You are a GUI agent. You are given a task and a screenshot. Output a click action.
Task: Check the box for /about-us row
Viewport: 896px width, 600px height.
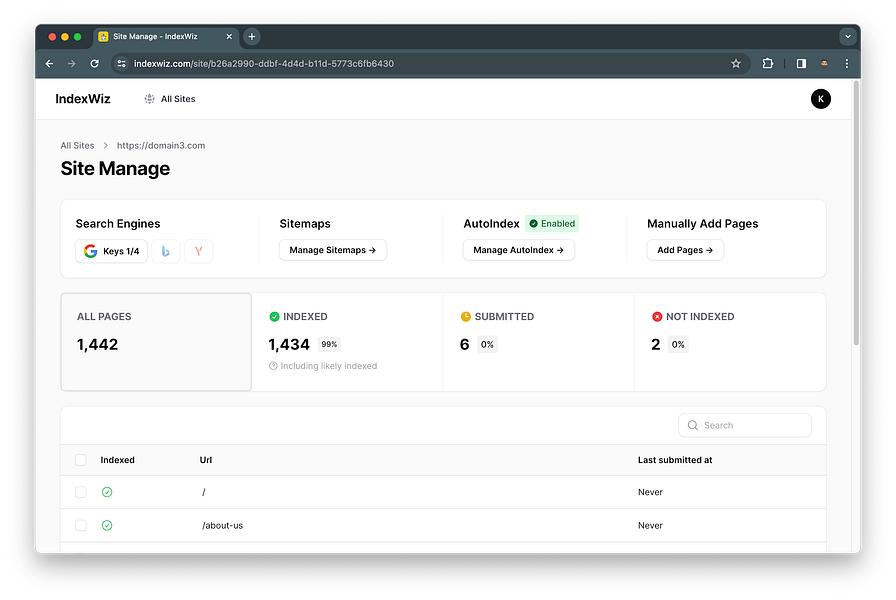[x=81, y=525]
